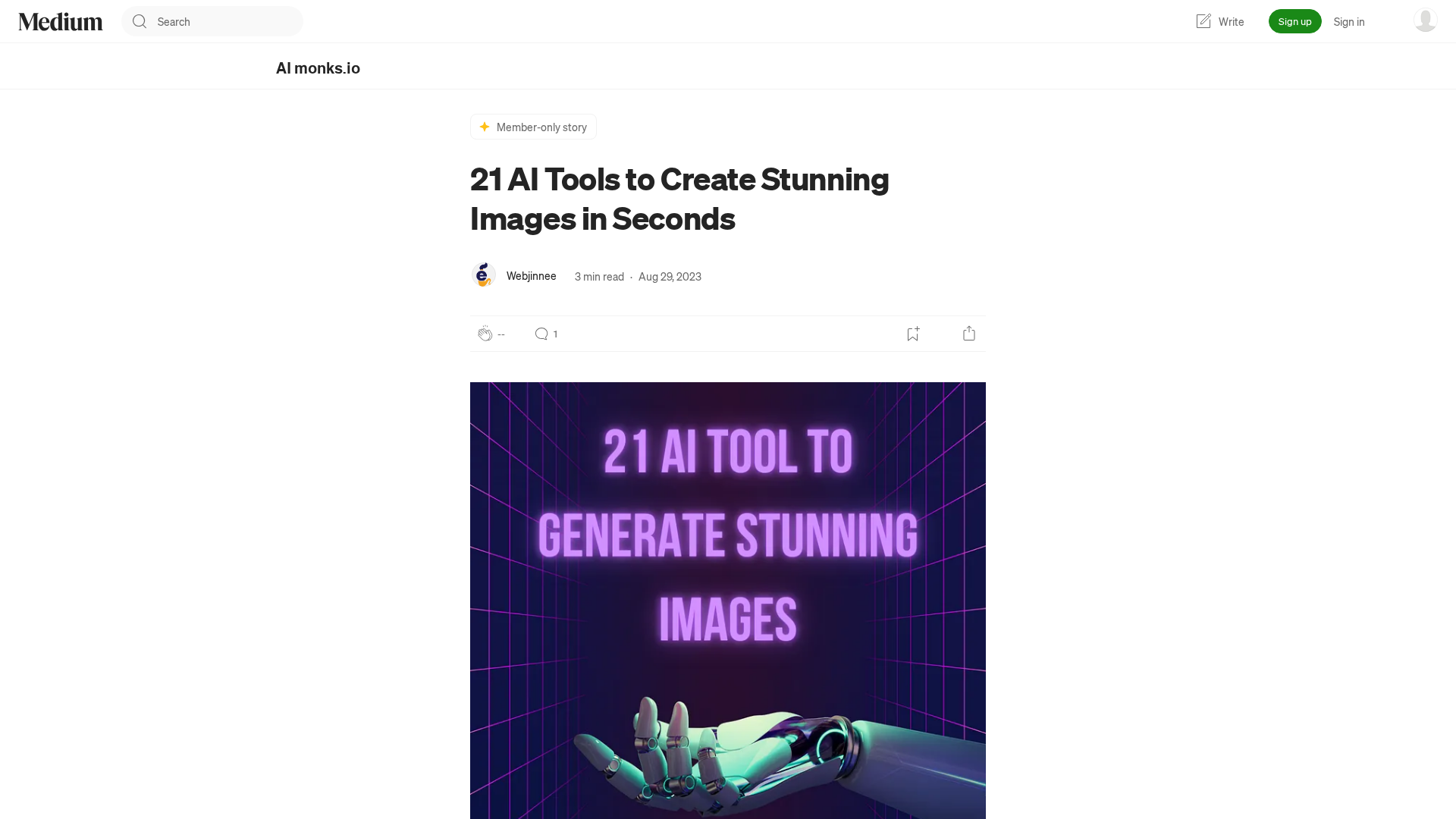Open Webjinnee author profile name
The width and height of the screenshot is (1456, 819).
point(531,276)
